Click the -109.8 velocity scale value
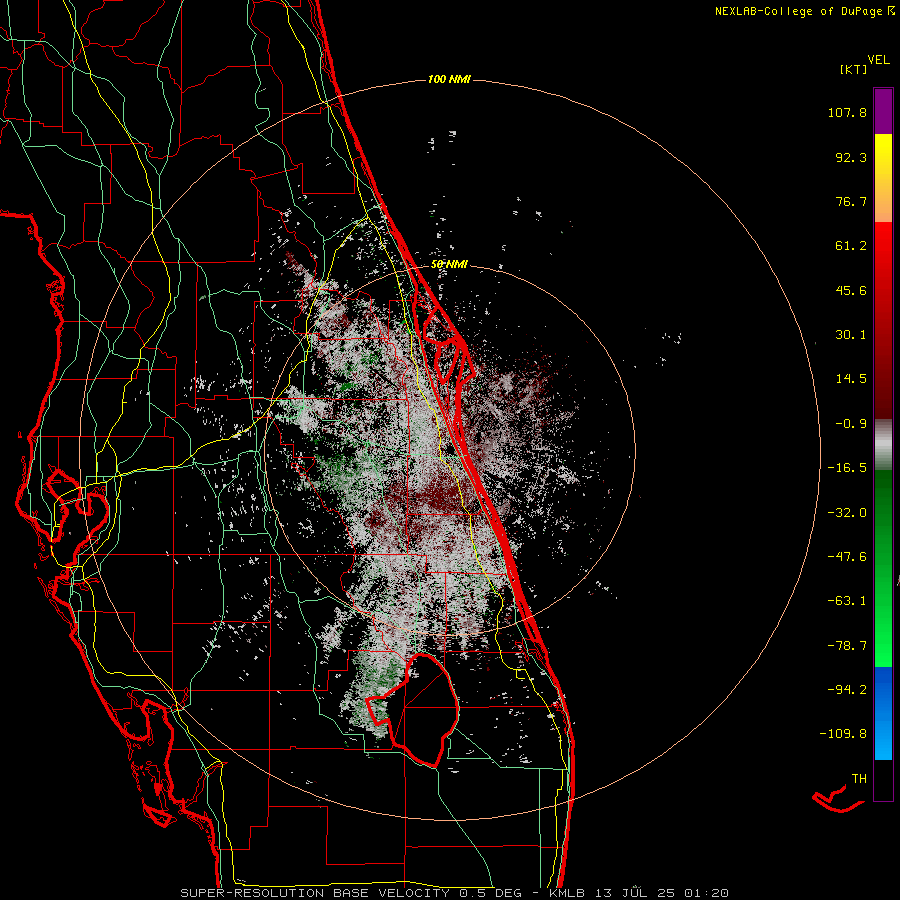 (843, 734)
